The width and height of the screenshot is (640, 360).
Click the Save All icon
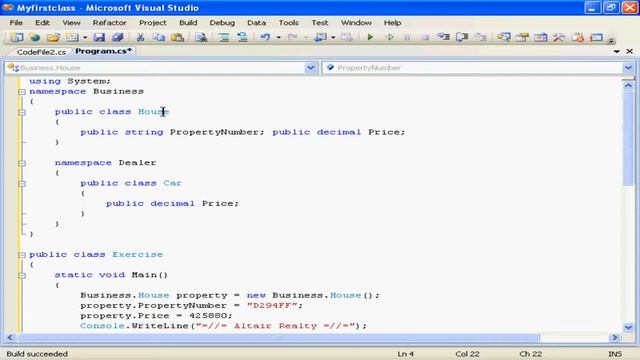coord(118,38)
